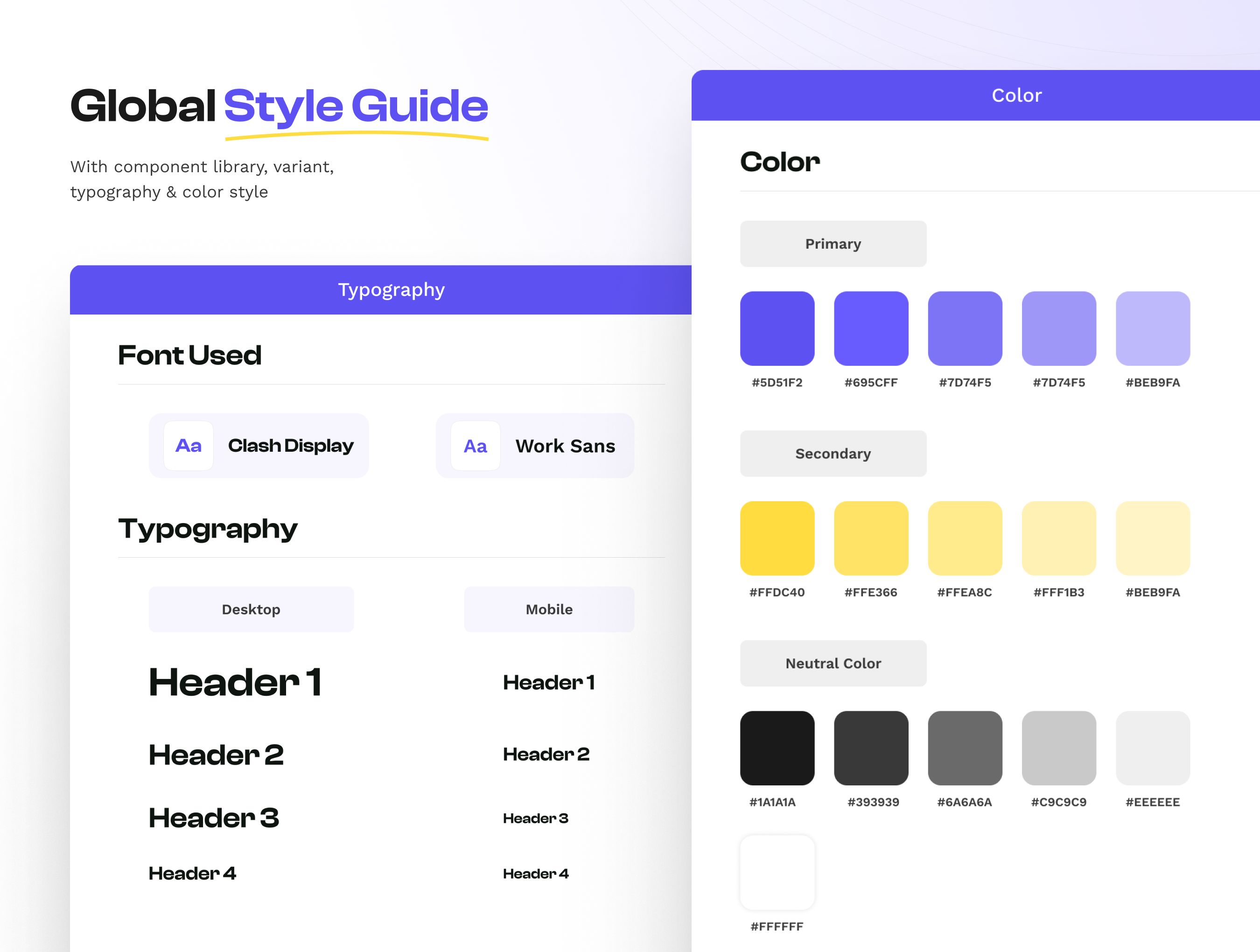Click the Primary color group label
Image resolution: width=1260 pixels, height=952 pixels.
(x=833, y=244)
